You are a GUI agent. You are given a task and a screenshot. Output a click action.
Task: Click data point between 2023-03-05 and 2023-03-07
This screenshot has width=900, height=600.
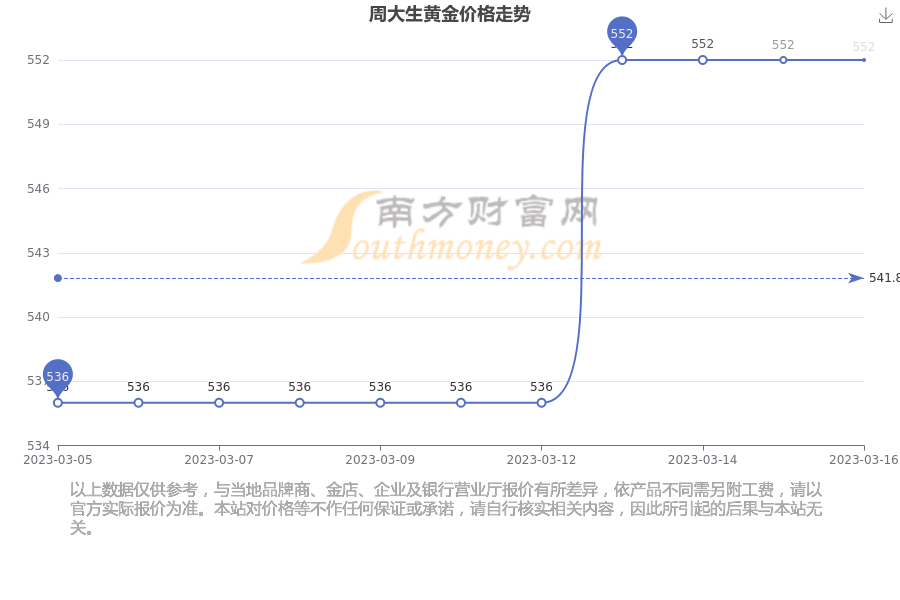pos(138,403)
